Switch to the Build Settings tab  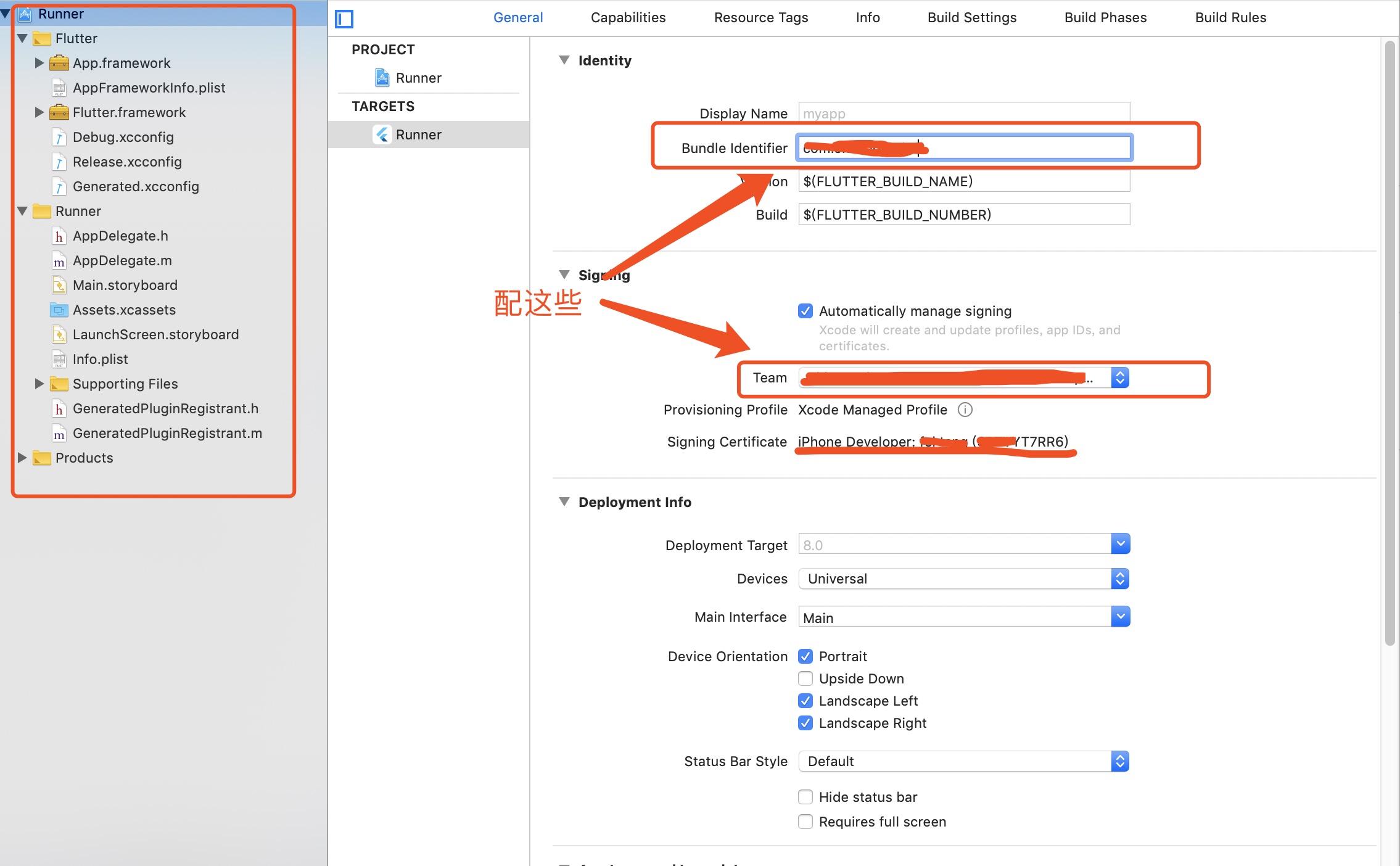[x=972, y=18]
